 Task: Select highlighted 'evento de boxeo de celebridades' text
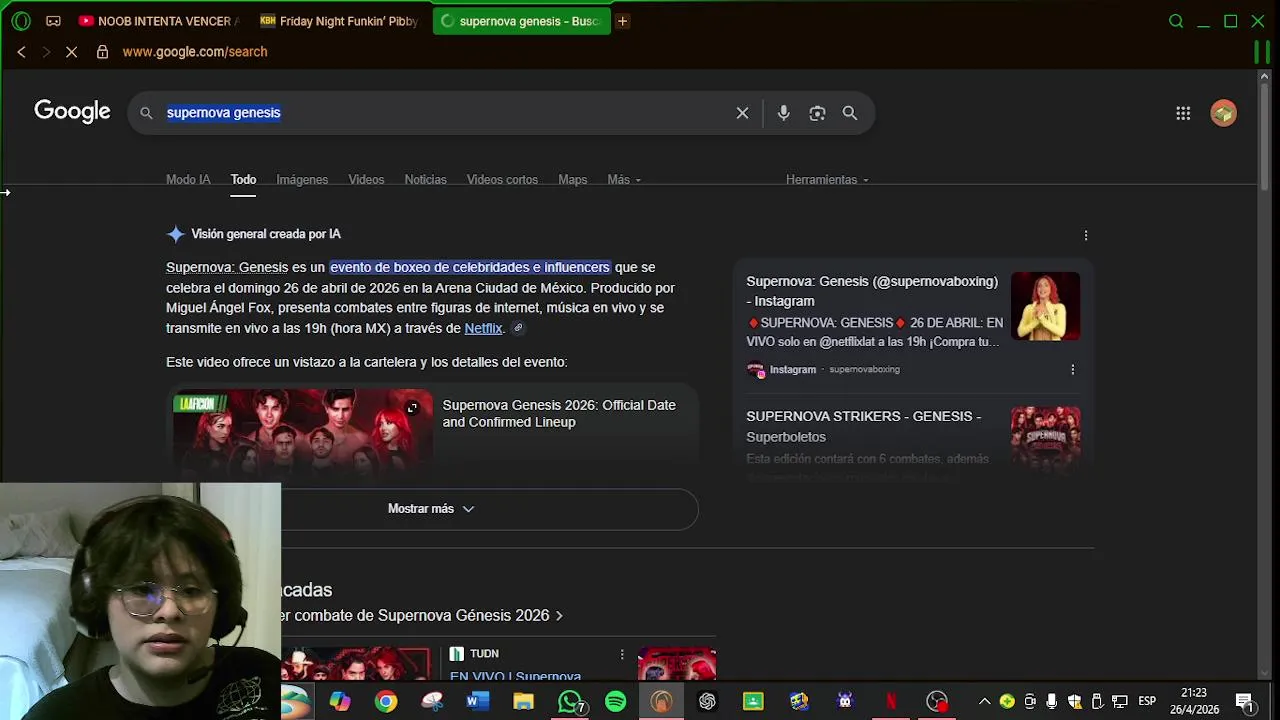(470, 268)
